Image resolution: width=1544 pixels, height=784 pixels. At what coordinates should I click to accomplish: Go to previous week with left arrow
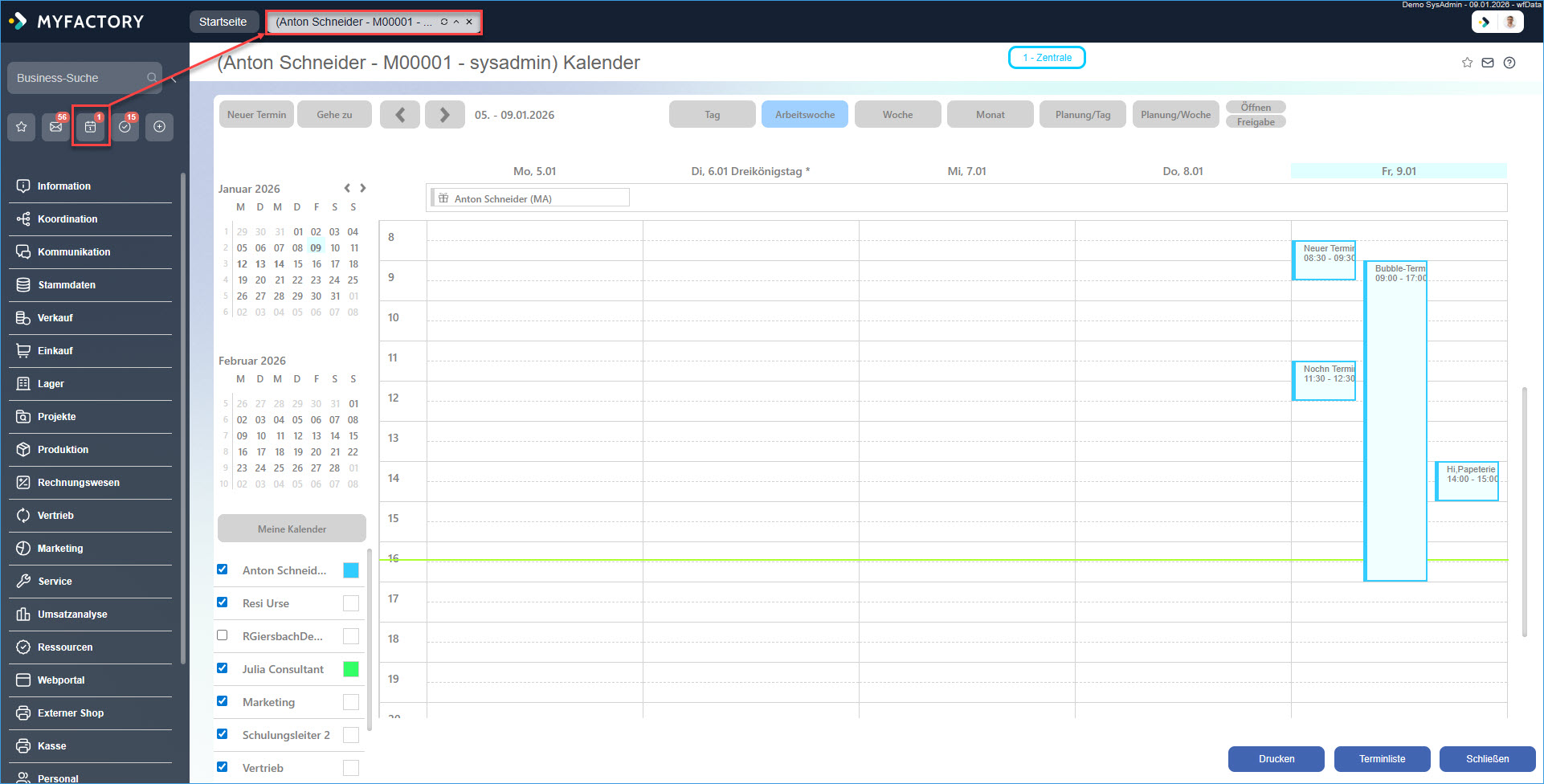[400, 115]
